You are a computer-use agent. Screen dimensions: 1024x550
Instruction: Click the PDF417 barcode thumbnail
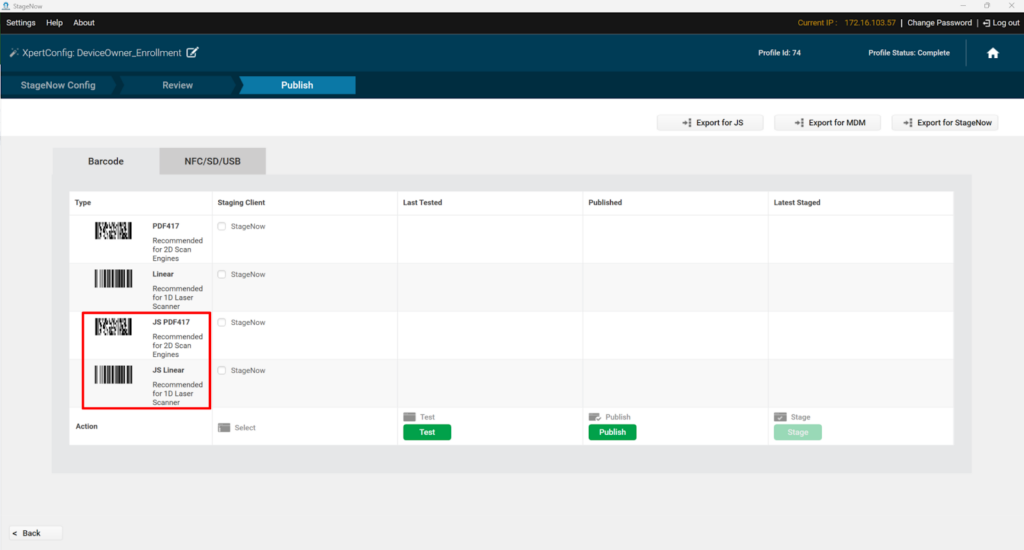(113, 231)
